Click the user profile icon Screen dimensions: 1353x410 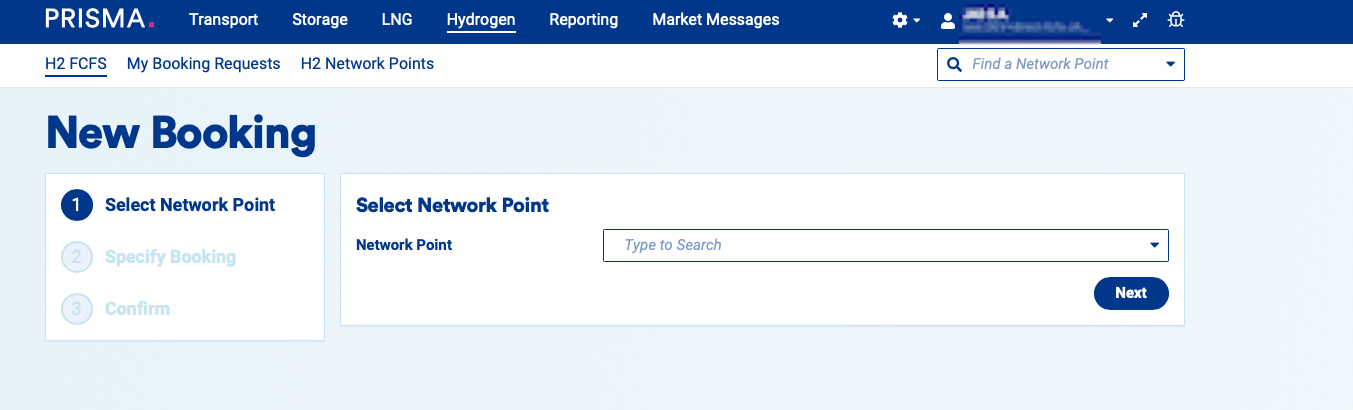(948, 20)
